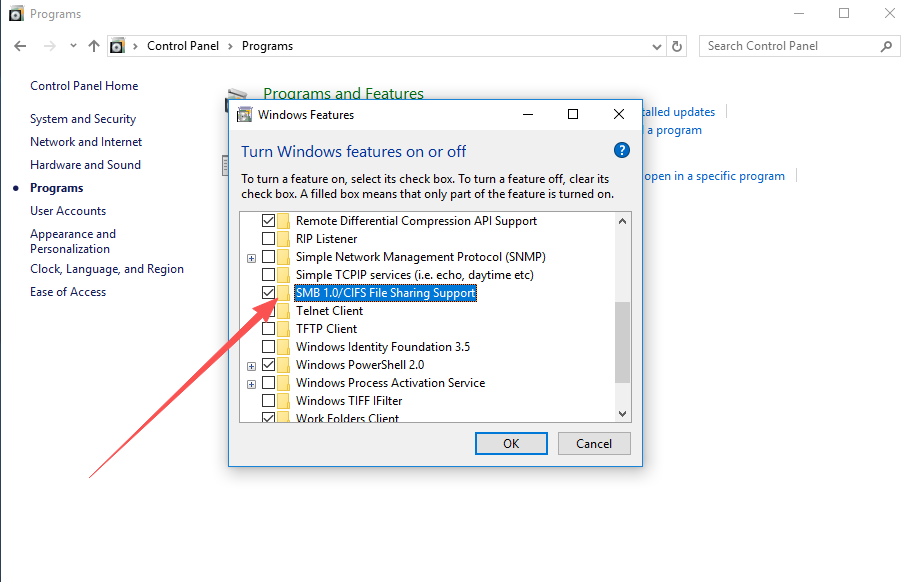Image resolution: width=911 pixels, height=582 pixels.
Task: Open Clock, Language, and Region
Action: tap(107, 269)
